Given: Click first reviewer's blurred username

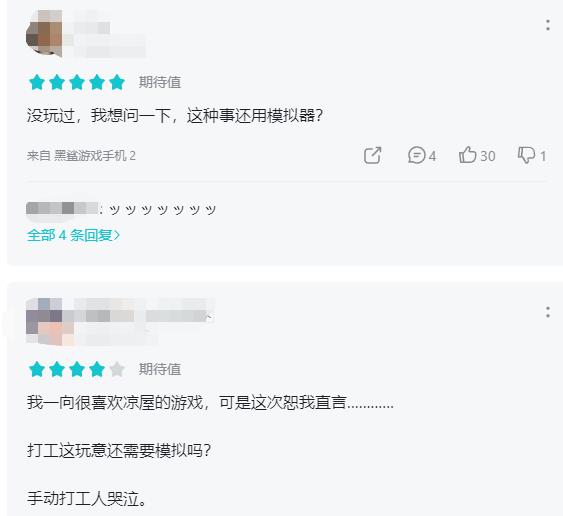Looking at the screenshot, I should point(92,28).
